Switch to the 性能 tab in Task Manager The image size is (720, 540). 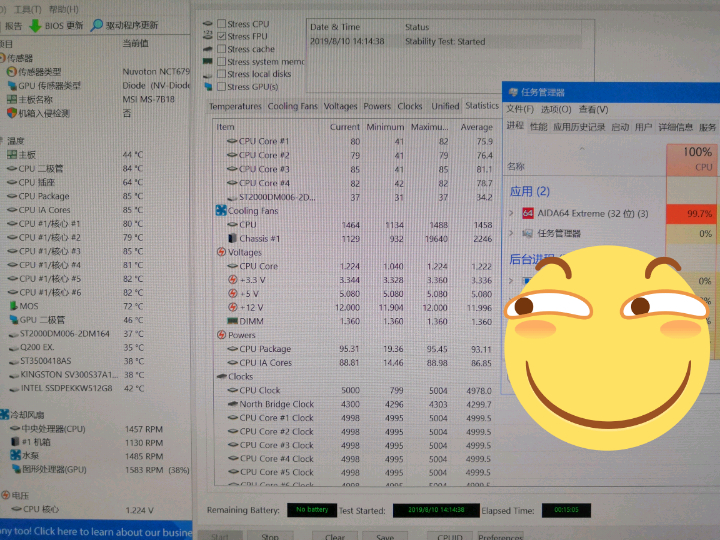coord(538,127)
